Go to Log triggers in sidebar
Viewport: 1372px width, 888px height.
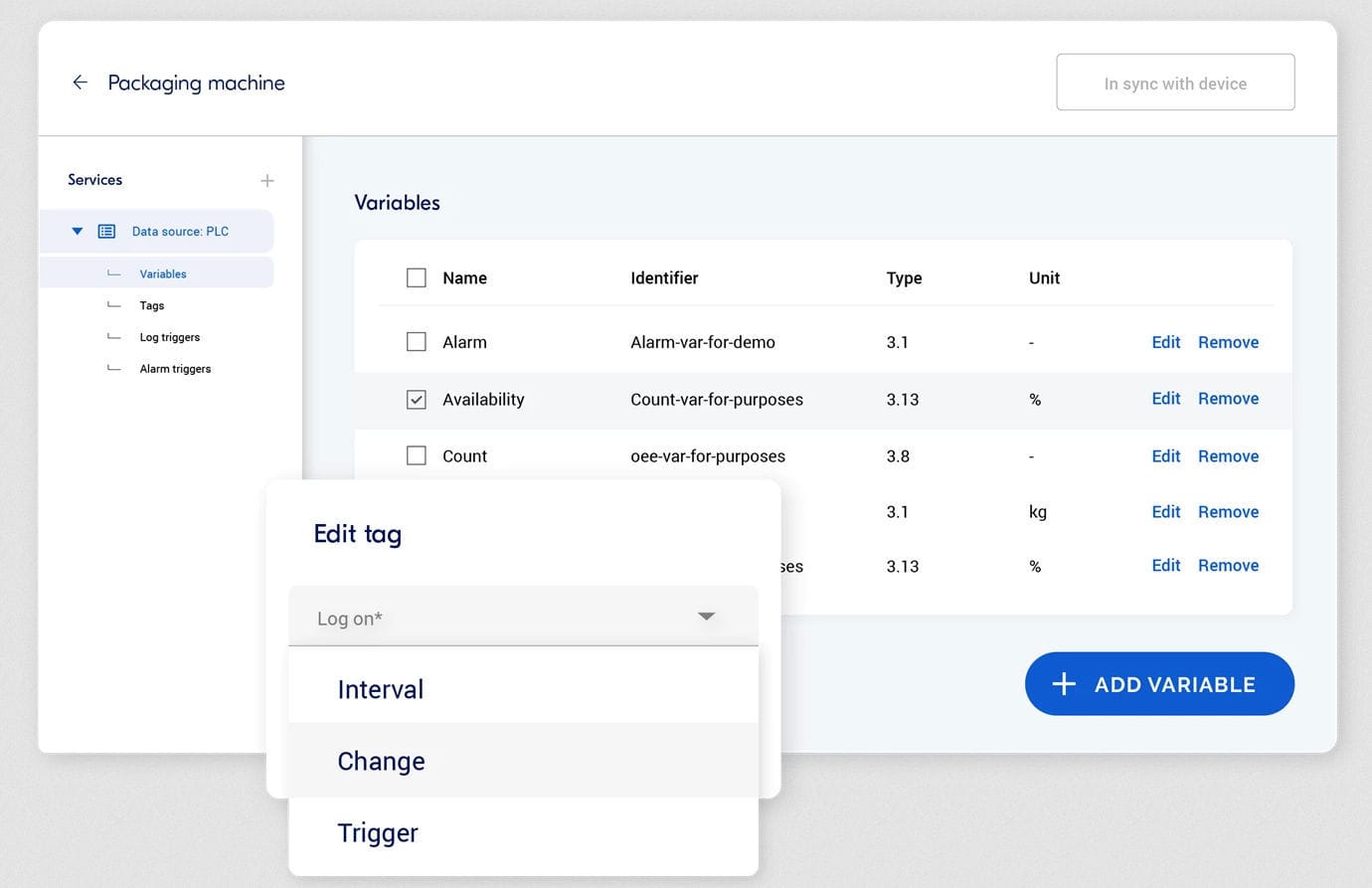(169, 337)
